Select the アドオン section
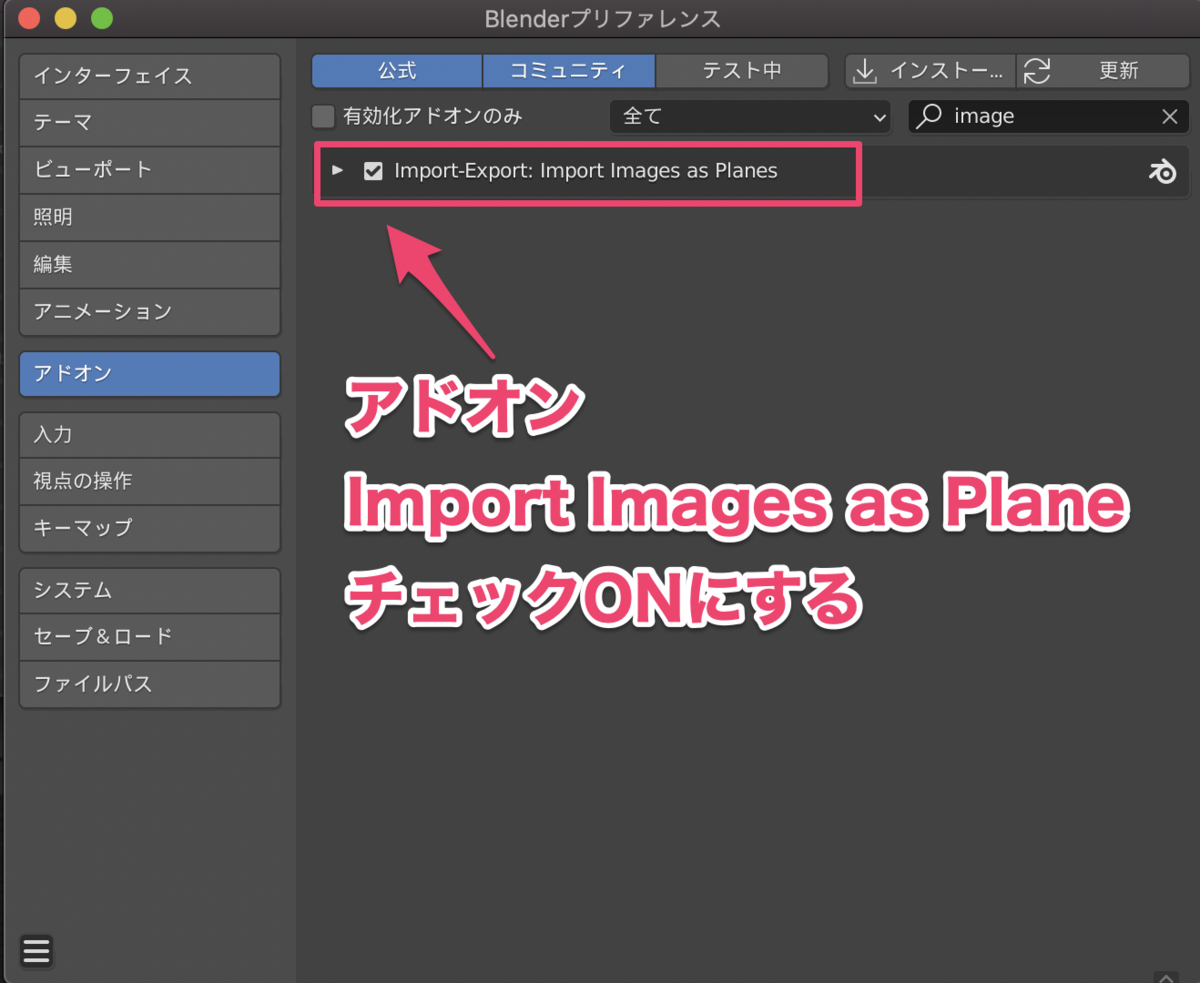The height and width of the screenshot is (983, 1200). (x=149, y=374)
